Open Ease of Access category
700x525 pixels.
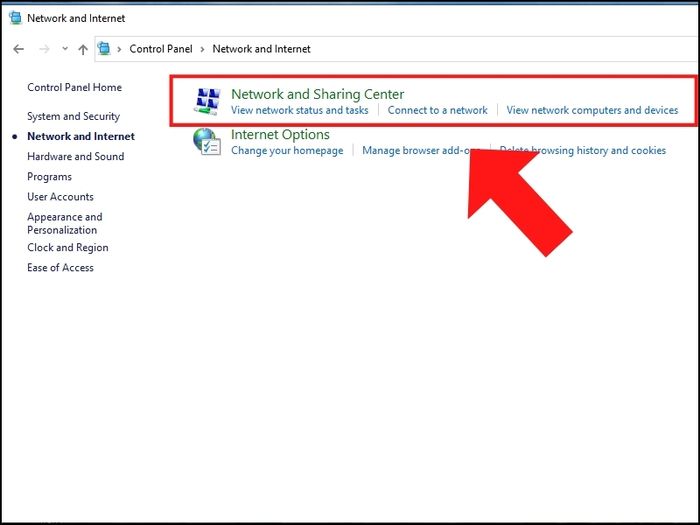point(60,267)
